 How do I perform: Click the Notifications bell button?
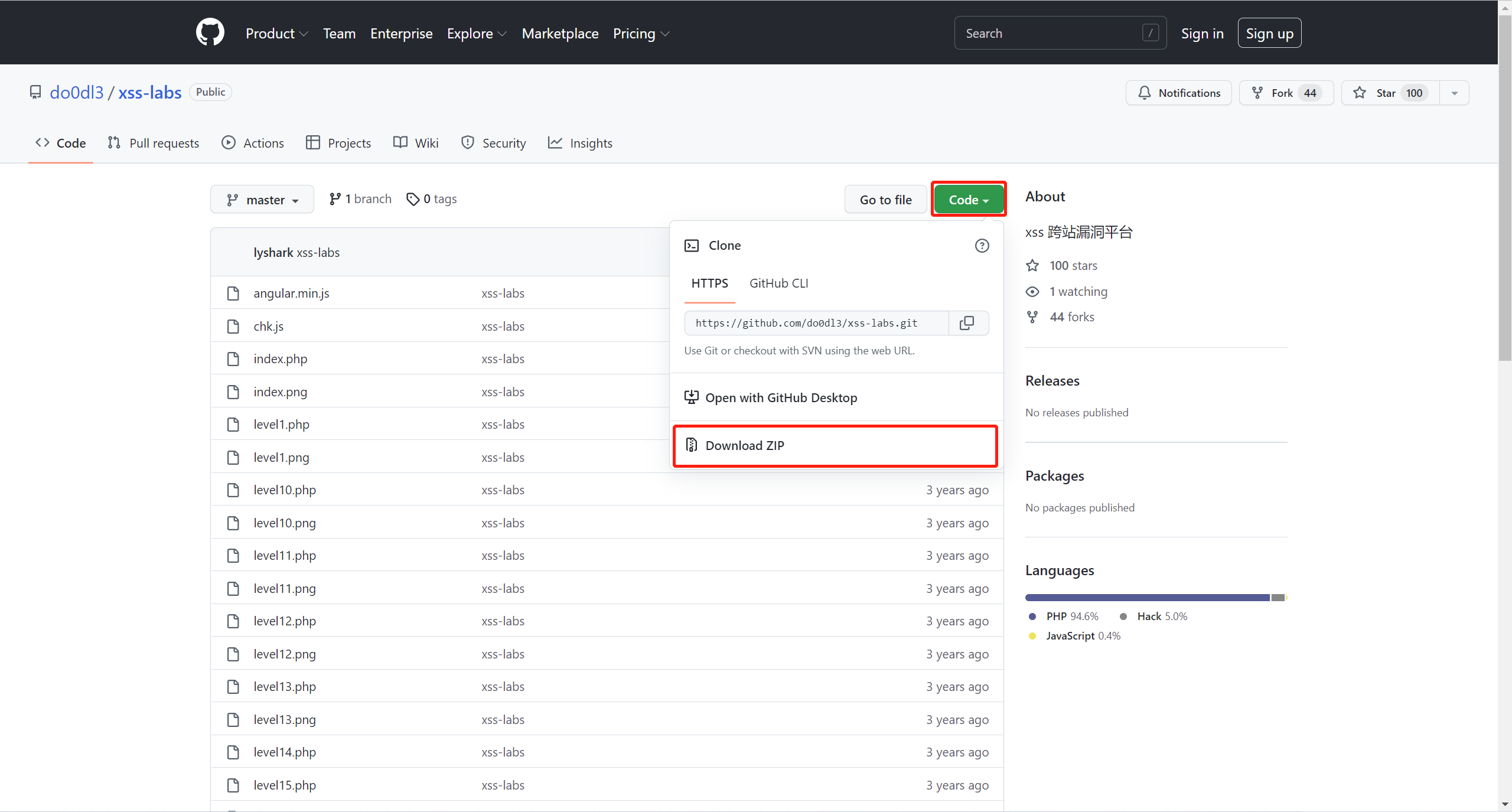coord(1178,93)
